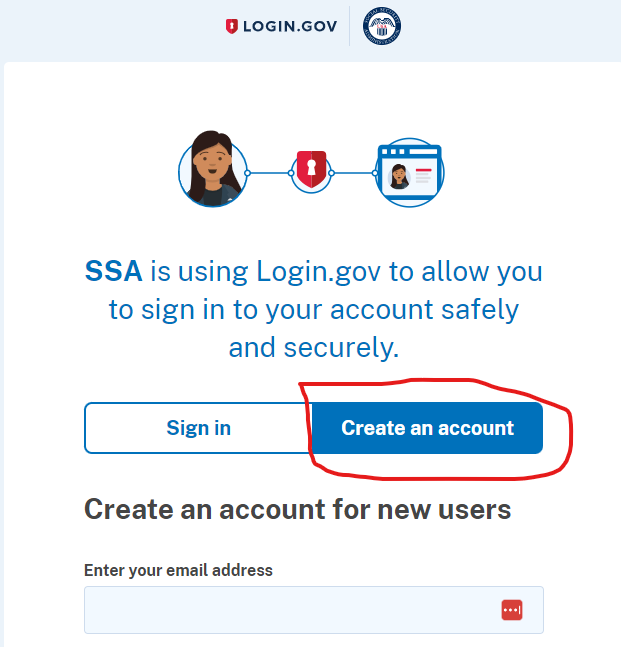Click the LOGIN.GOV wordmark text
621x647 pixels.
290,26
